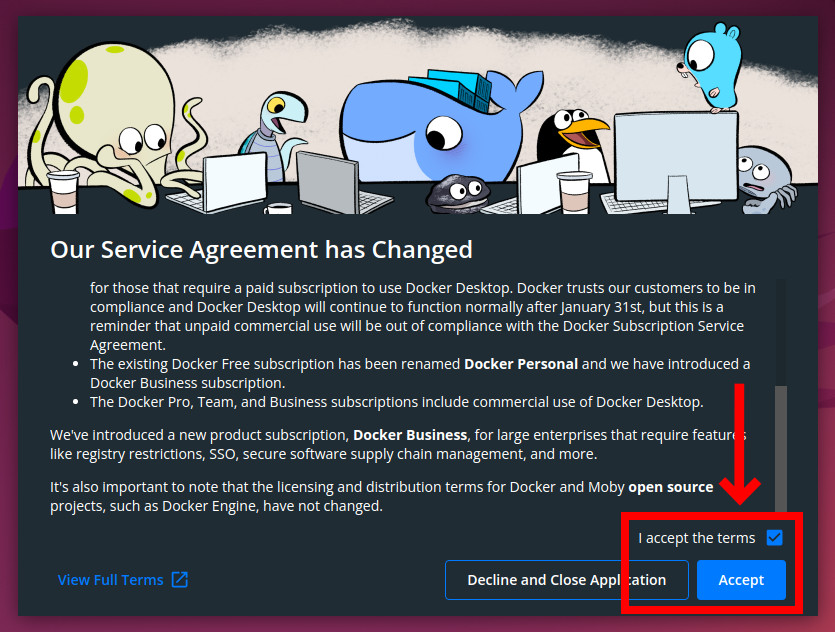The image size is (835, 632).
Task: Click the Docker whale illustration in the banner
Action: [x=440, y=127]
